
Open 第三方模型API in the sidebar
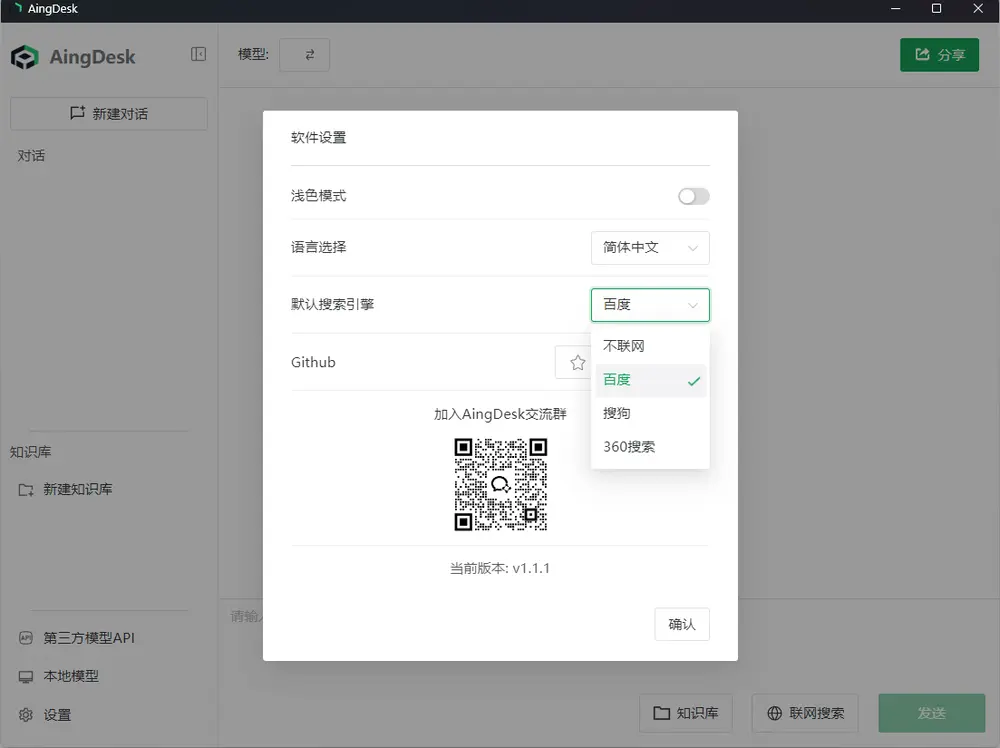coord(88,638)
